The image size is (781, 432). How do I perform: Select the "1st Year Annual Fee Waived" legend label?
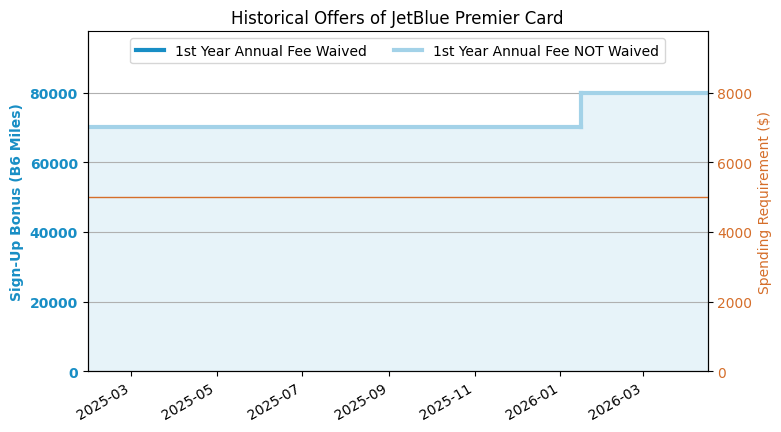[x=270, y=51]
